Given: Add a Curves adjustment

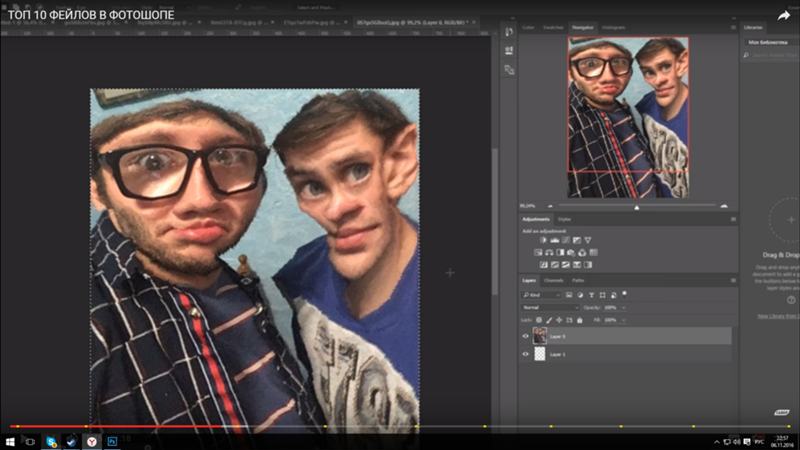Looking at the screenshot, I should pos(566,240).
